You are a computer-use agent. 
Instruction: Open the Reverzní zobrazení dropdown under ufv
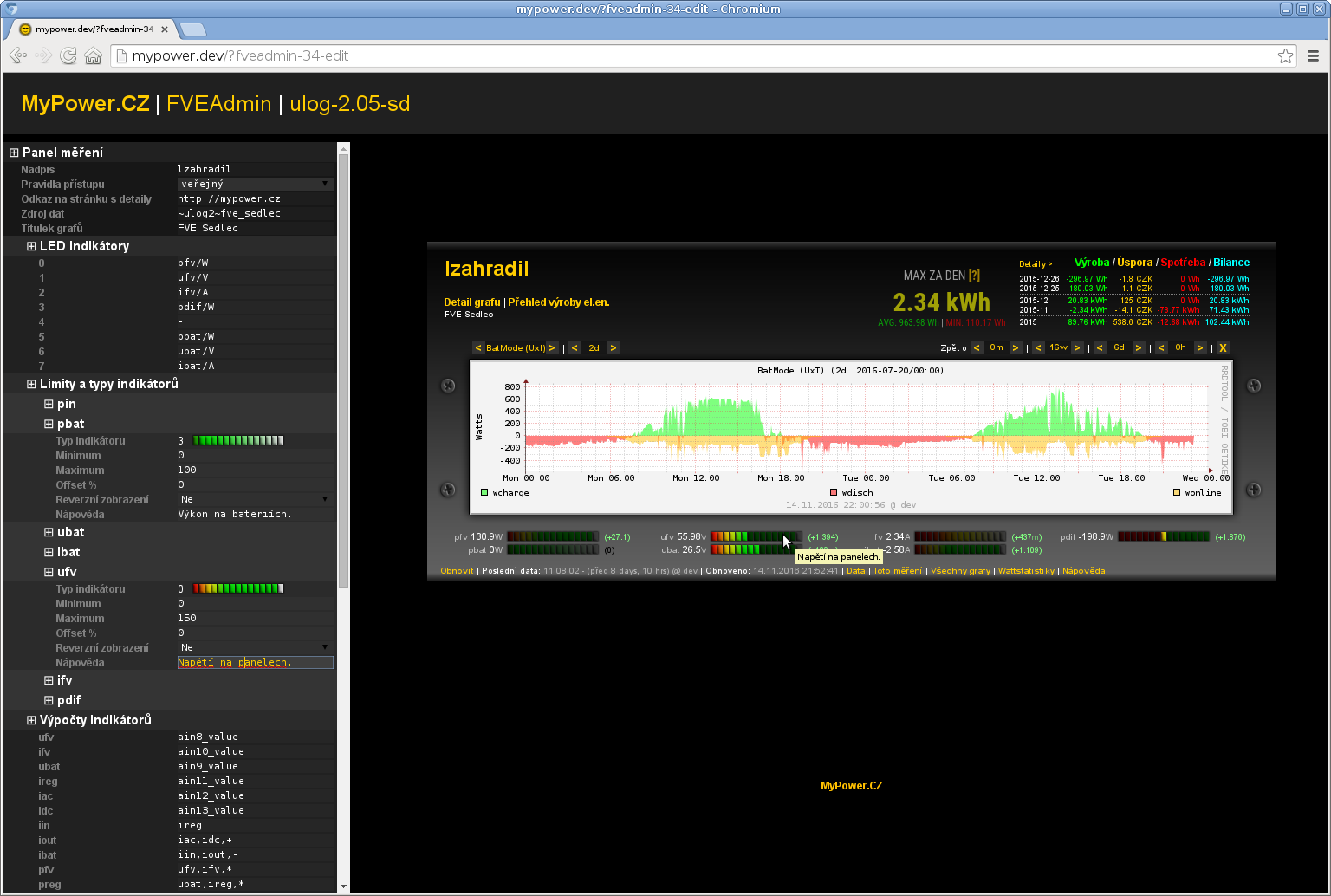pyautogui.click(x=254, y=647)
